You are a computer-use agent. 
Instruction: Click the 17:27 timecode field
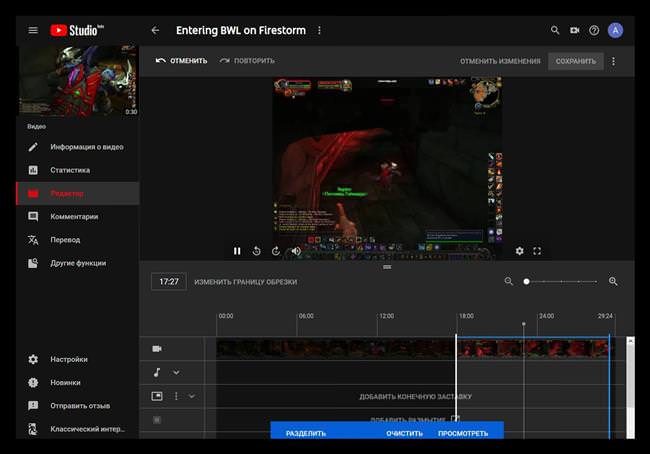169,282
